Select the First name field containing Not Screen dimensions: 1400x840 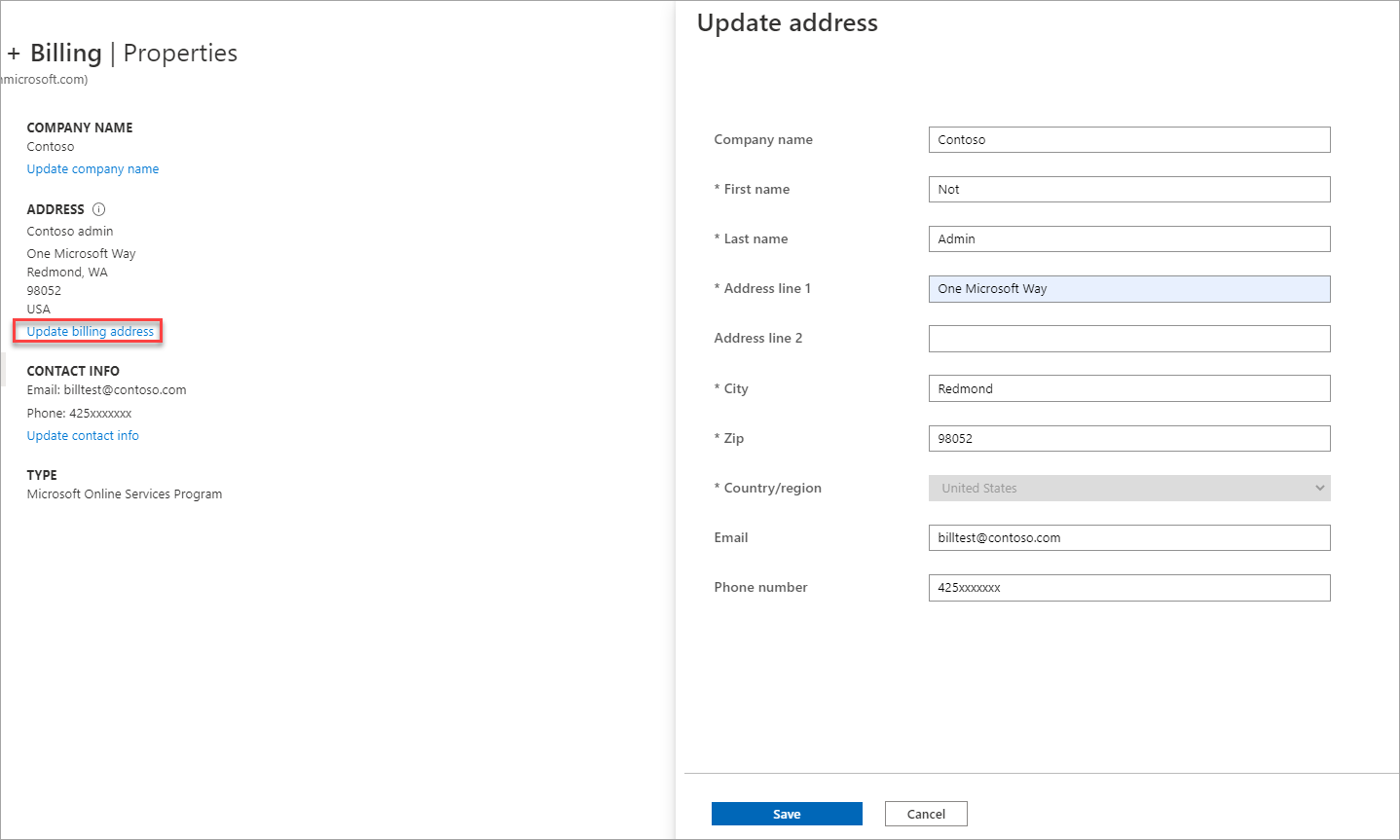click(x=1128, y=189)
